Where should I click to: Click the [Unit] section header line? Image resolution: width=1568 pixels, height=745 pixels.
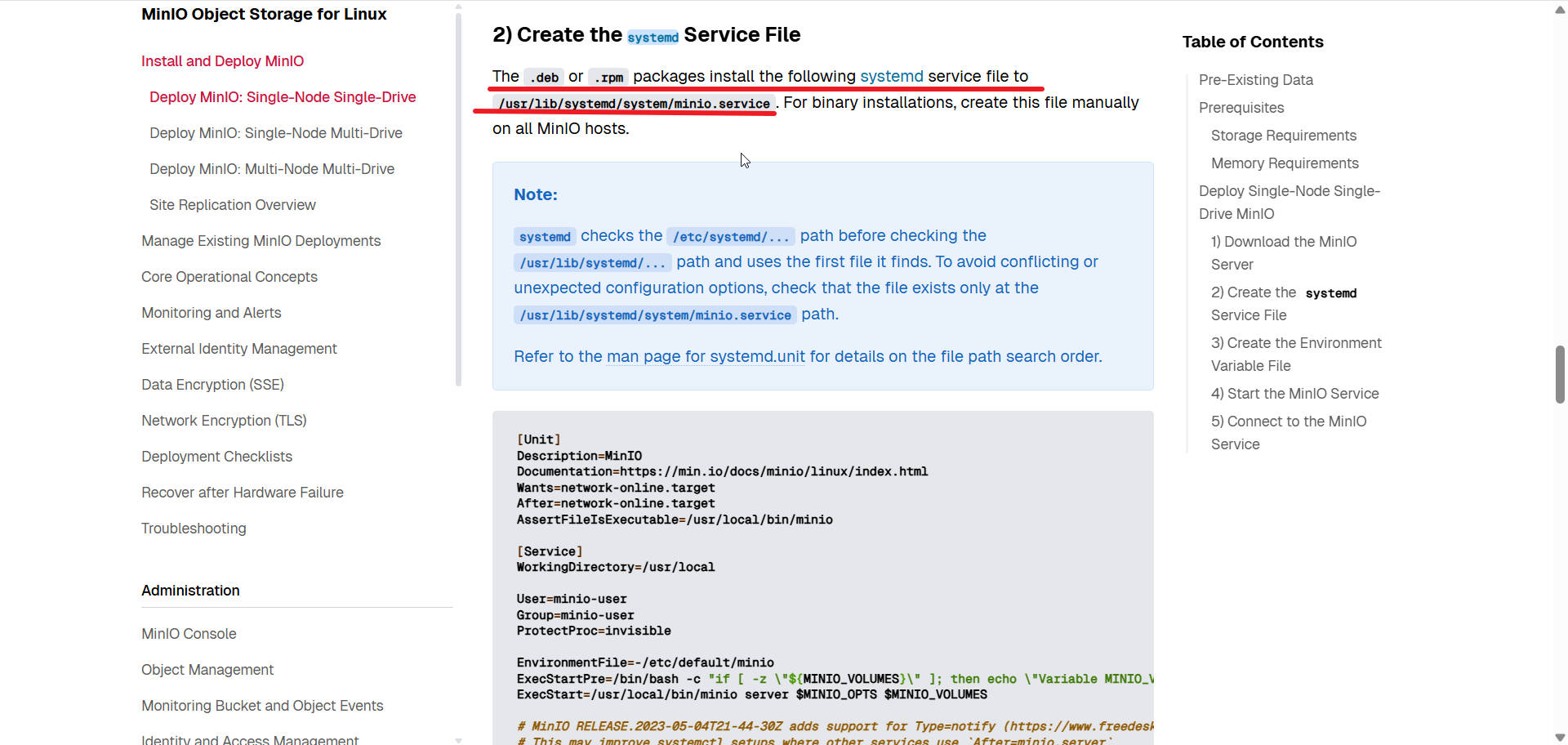[x=538, y=439]
